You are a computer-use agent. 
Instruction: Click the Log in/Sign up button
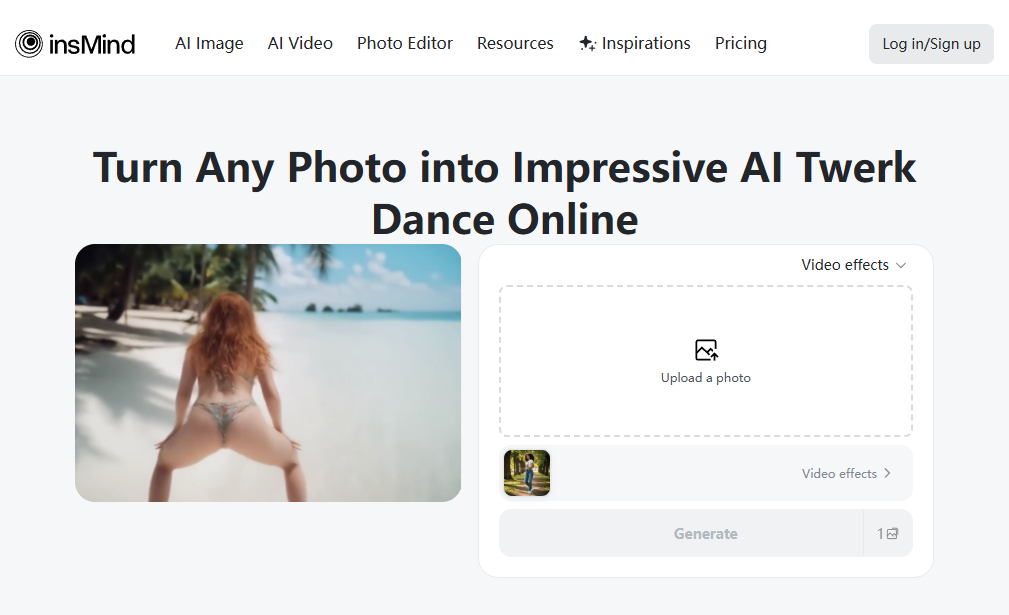tap(930, 43)
